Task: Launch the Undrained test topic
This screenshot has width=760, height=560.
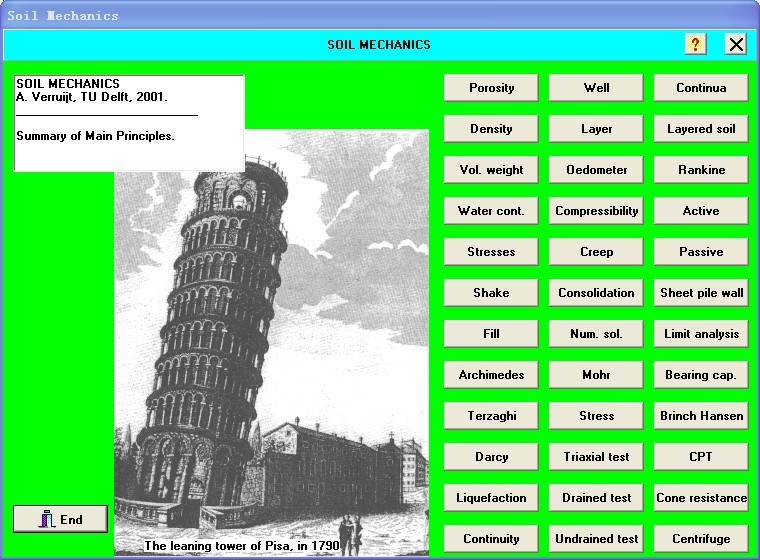Action: 596,539
